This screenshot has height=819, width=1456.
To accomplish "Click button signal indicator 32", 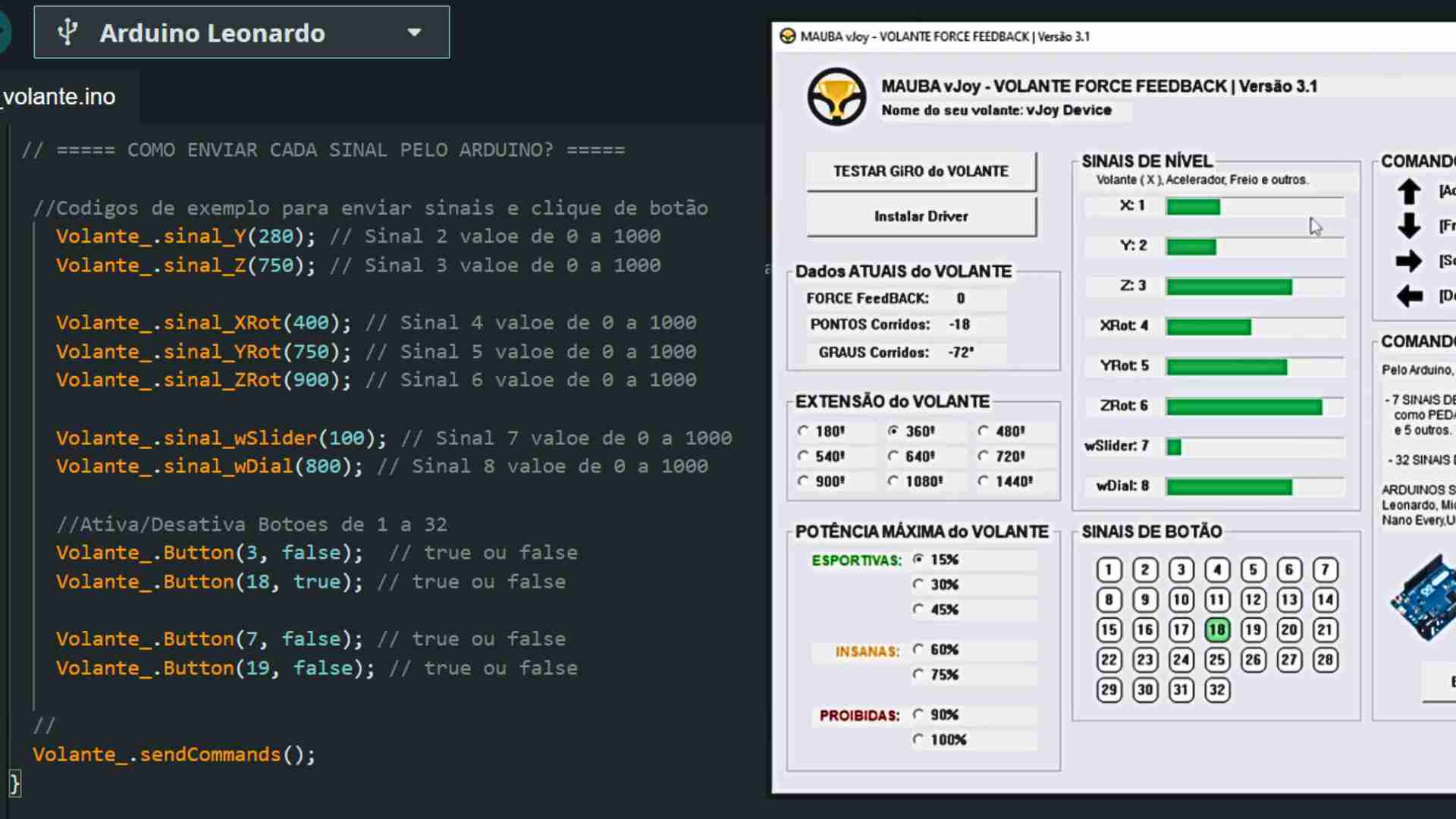I will click(1217, 690).
